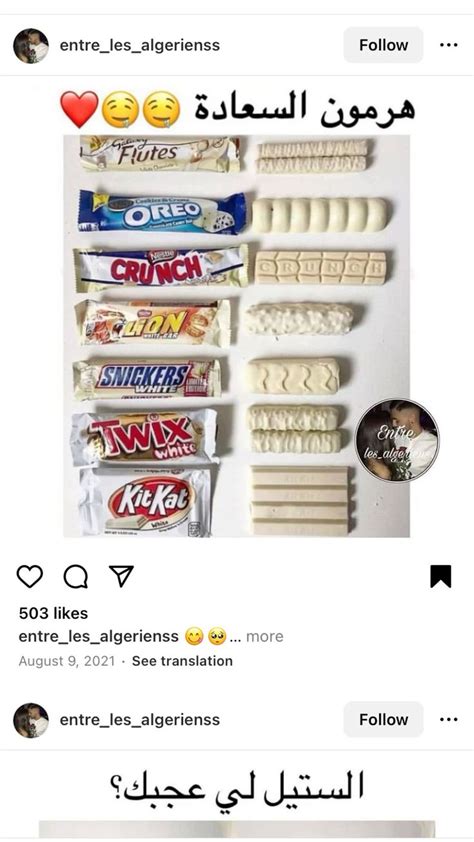Tap the white chocolate bars post image
The height and width of the screenshot is (842, 474).
tap(237, 336)
